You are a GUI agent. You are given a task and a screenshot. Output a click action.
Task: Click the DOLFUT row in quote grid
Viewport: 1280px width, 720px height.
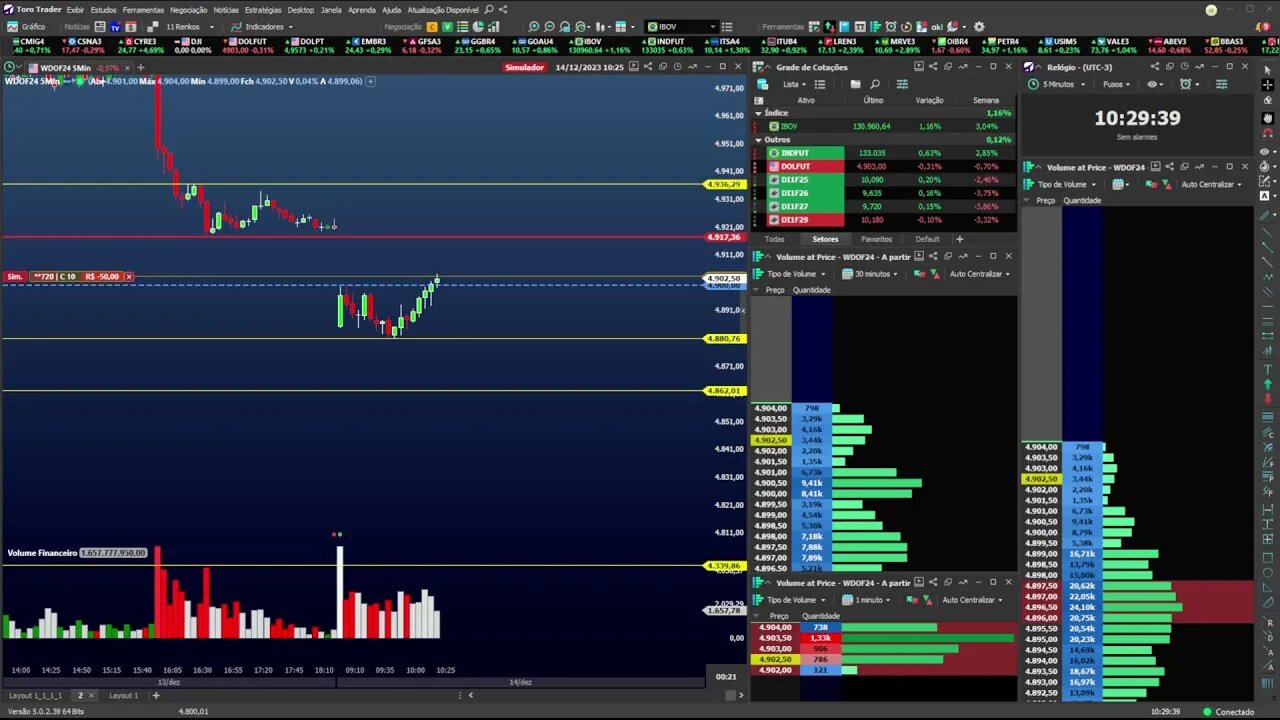884,166
